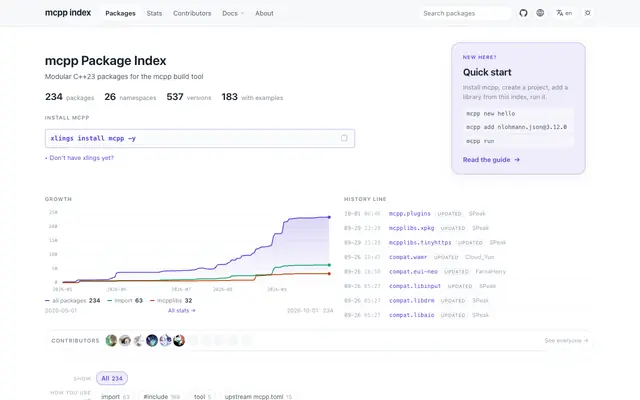Toggle the 'all packages 234' chart legend

pyautogui.click(x=73, y=300)
